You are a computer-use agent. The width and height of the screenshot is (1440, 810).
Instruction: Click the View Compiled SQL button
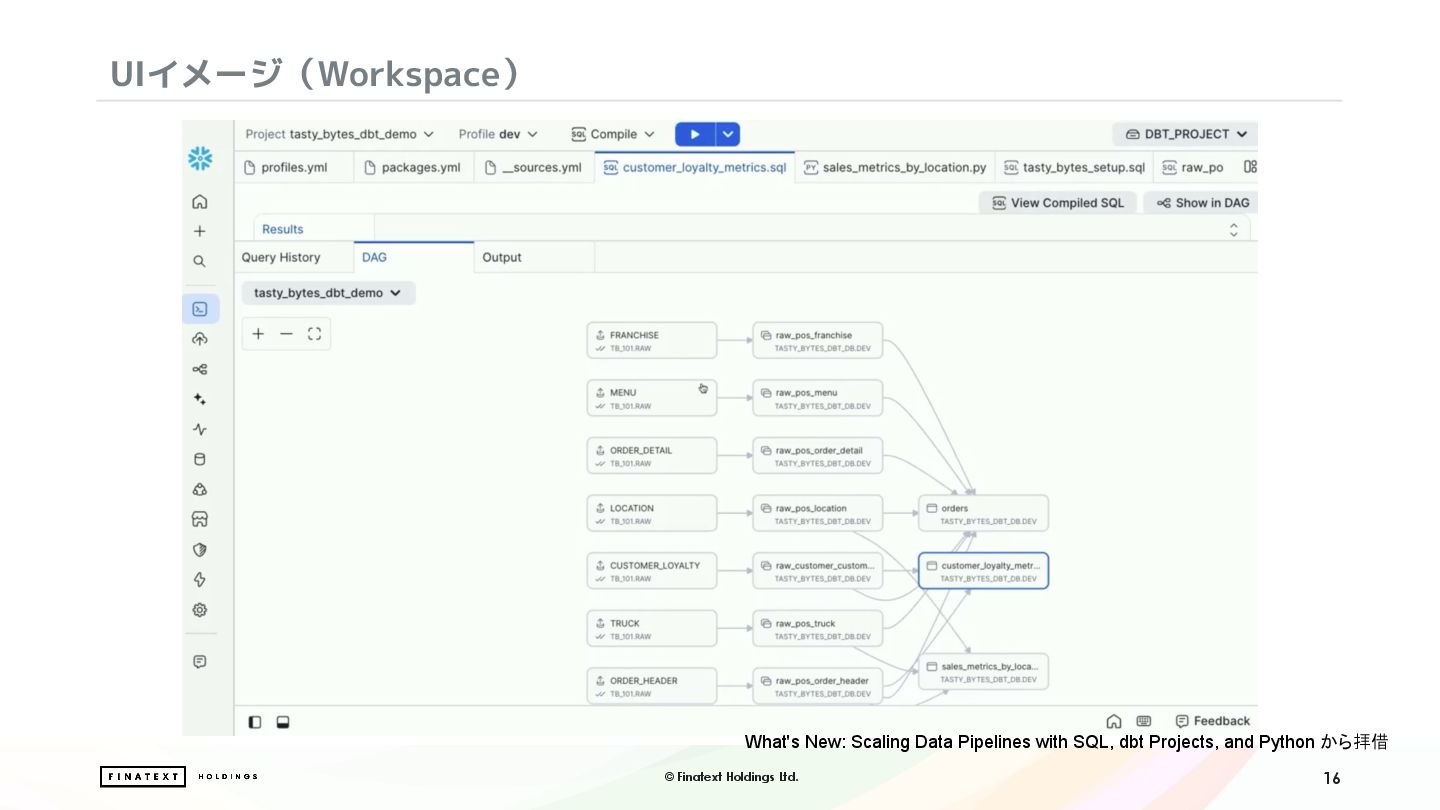[1058, 202]
